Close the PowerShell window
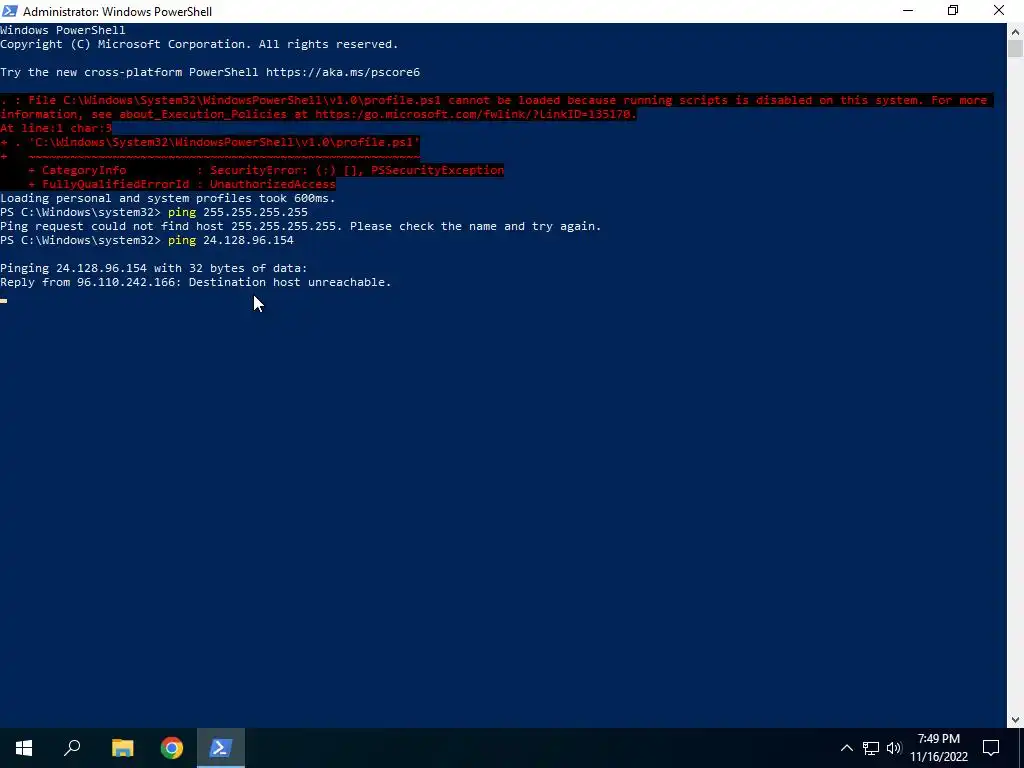The image size is (1024, 768). click(999, 11)
